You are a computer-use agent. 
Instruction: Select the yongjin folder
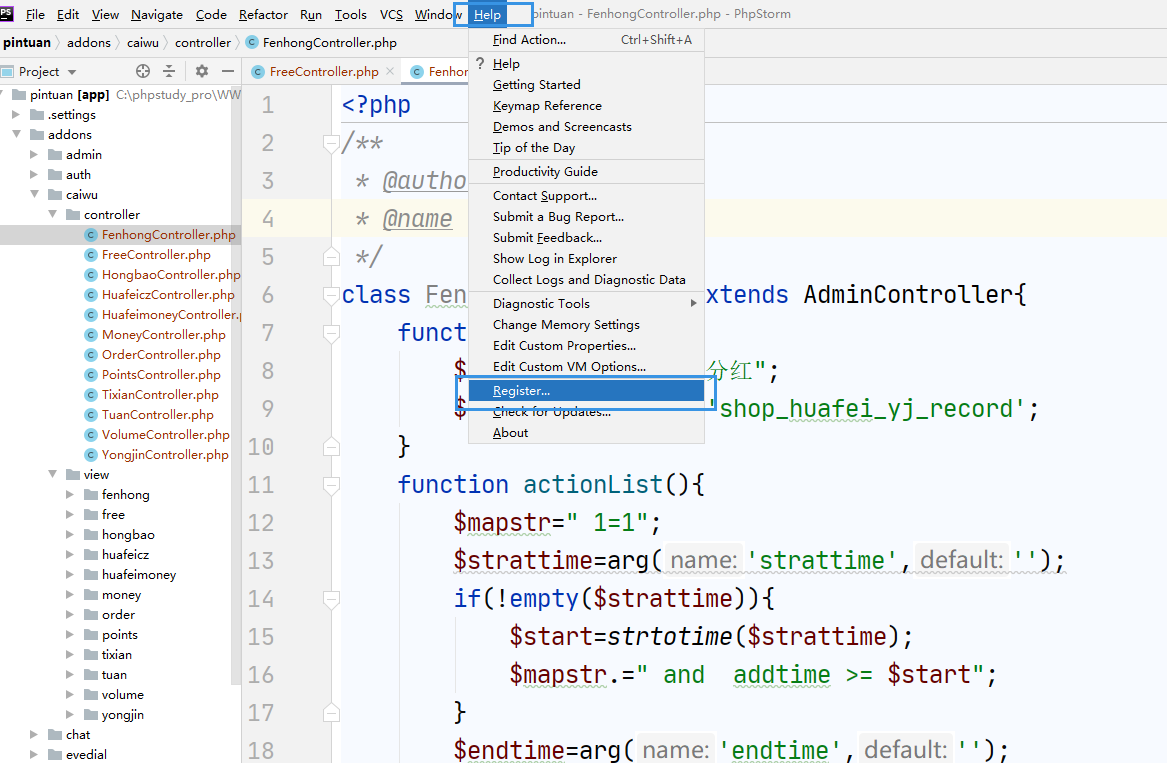tap(123, 715)
